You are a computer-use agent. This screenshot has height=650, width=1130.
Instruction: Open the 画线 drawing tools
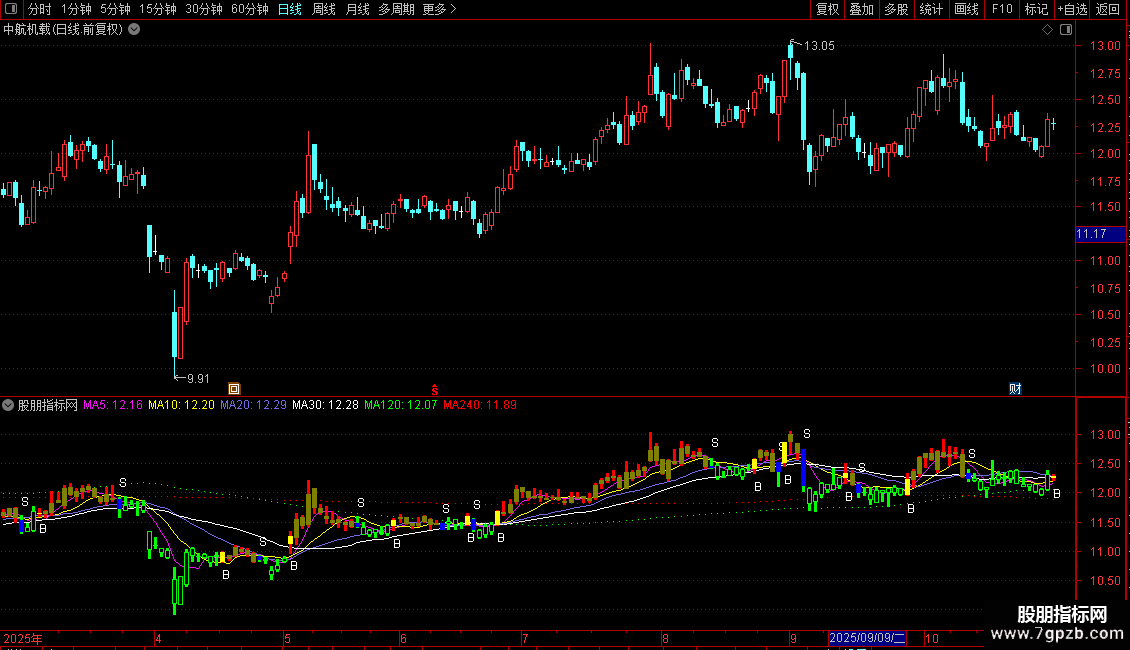966,9
